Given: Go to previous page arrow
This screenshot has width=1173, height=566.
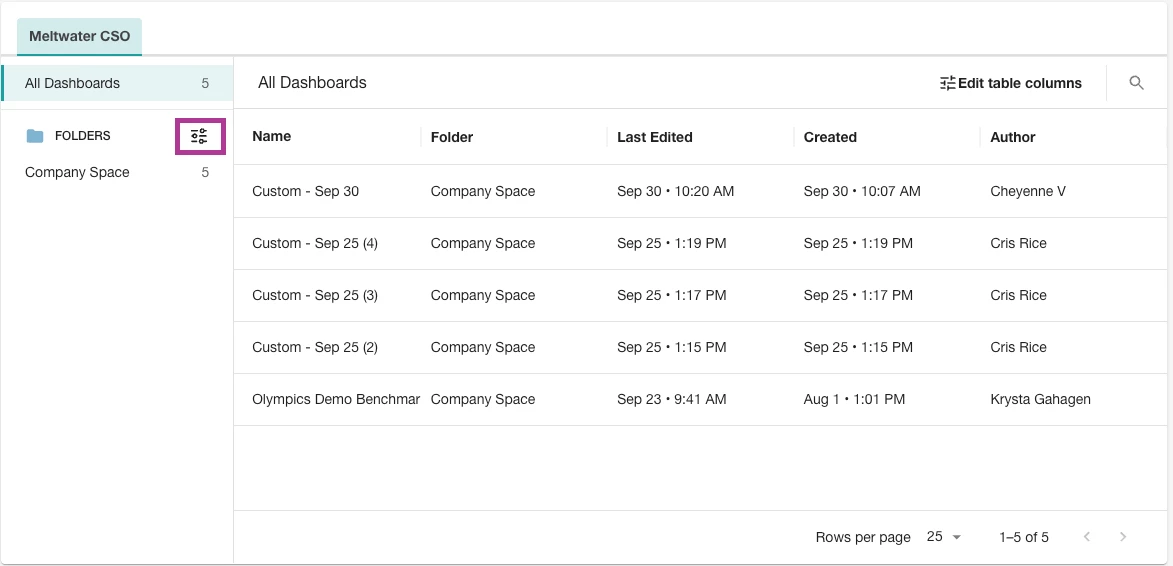Looking at the screenshot, I should (x=1087, y=537).
